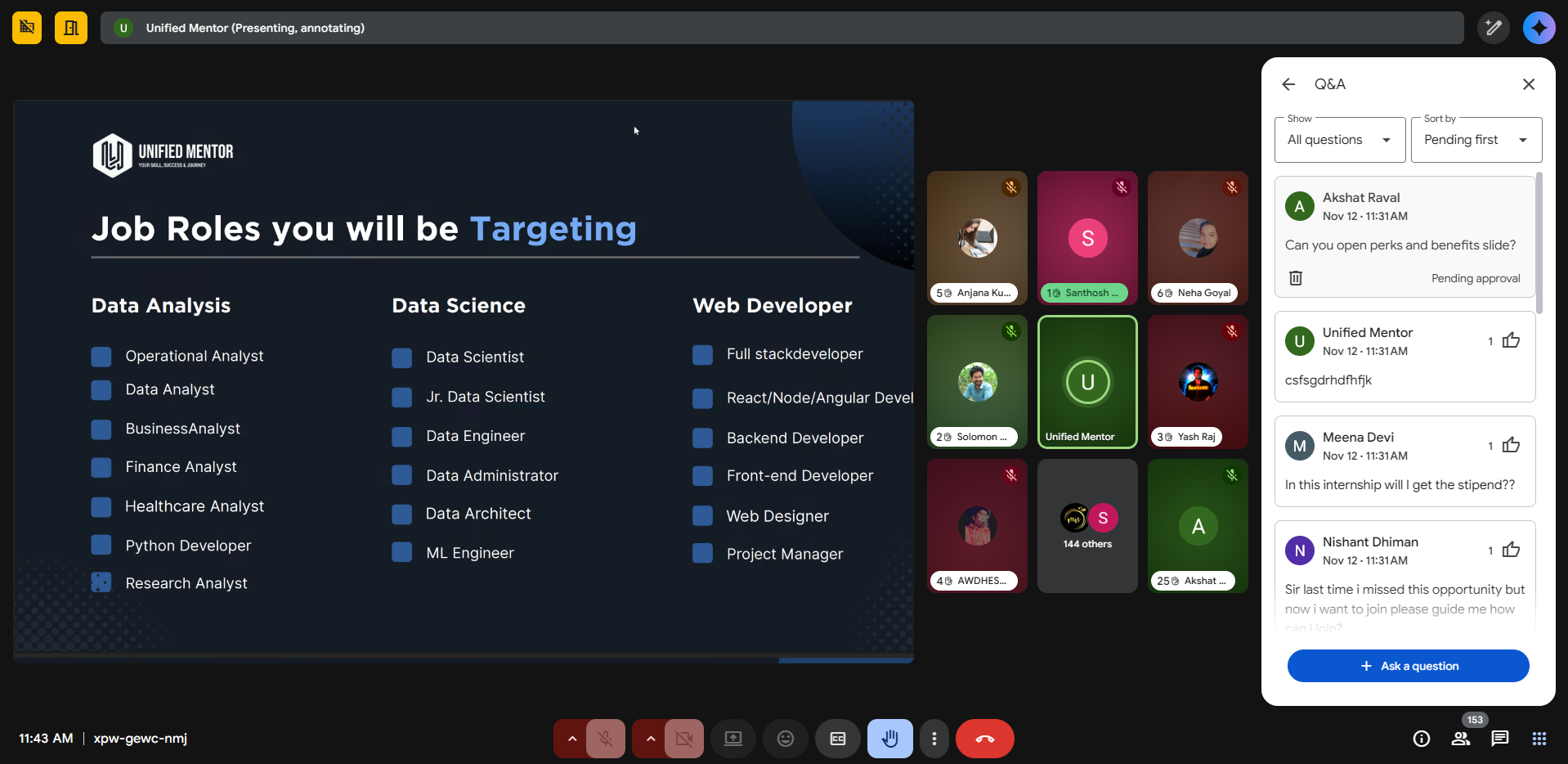This screenshot has height=764, width=1568.
Task: Expand audio settings arrow beside microphone
Action: [x=572, y=739]
